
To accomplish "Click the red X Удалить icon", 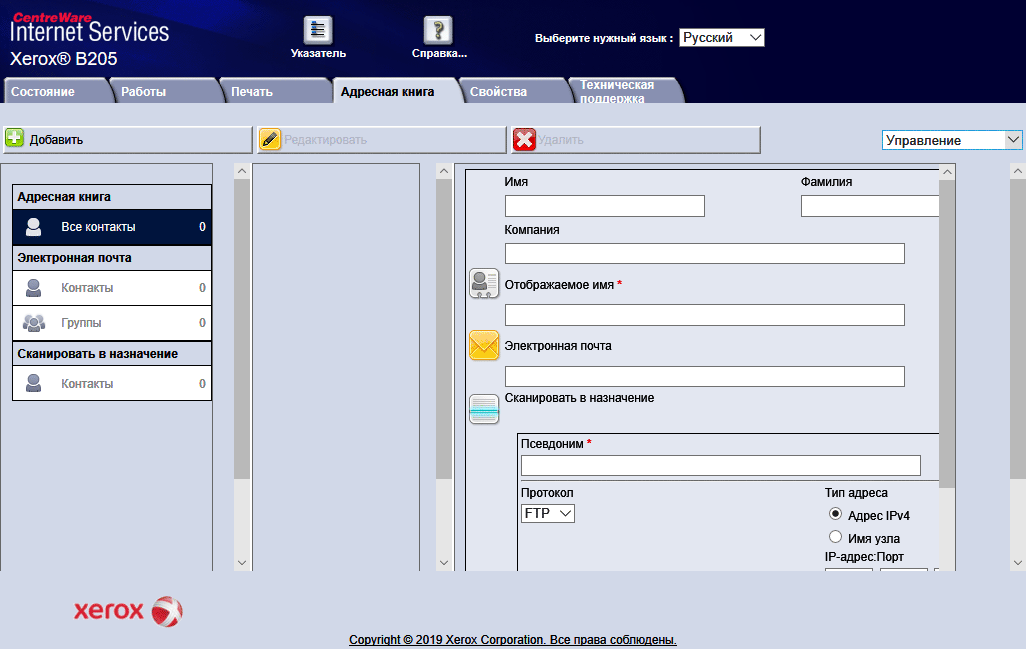I will [x=524, y=139].
